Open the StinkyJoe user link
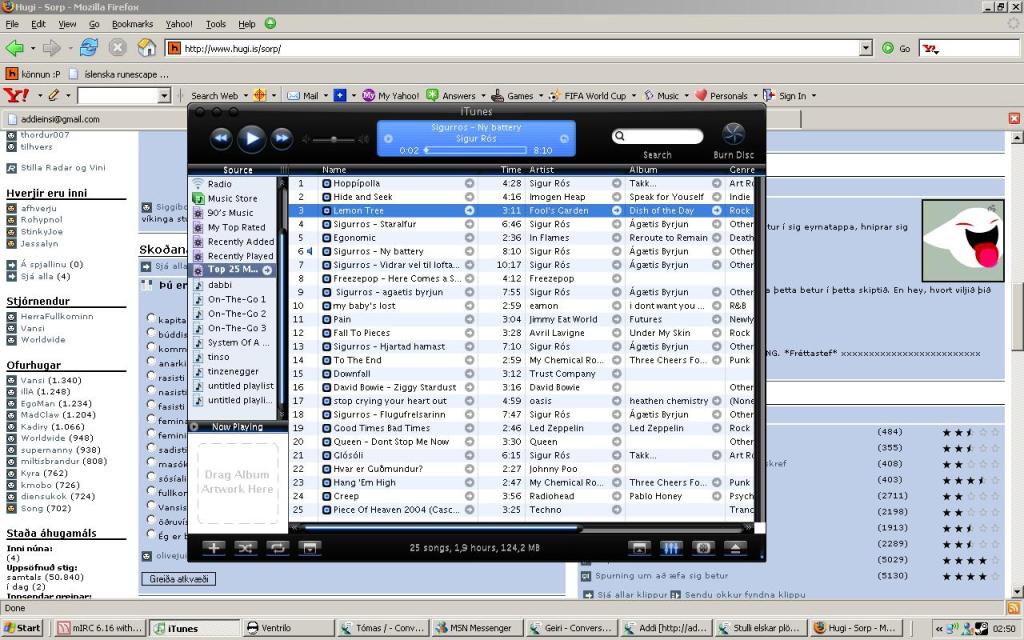This screenshot has height=640, width=1024. (x=42, y=232)
